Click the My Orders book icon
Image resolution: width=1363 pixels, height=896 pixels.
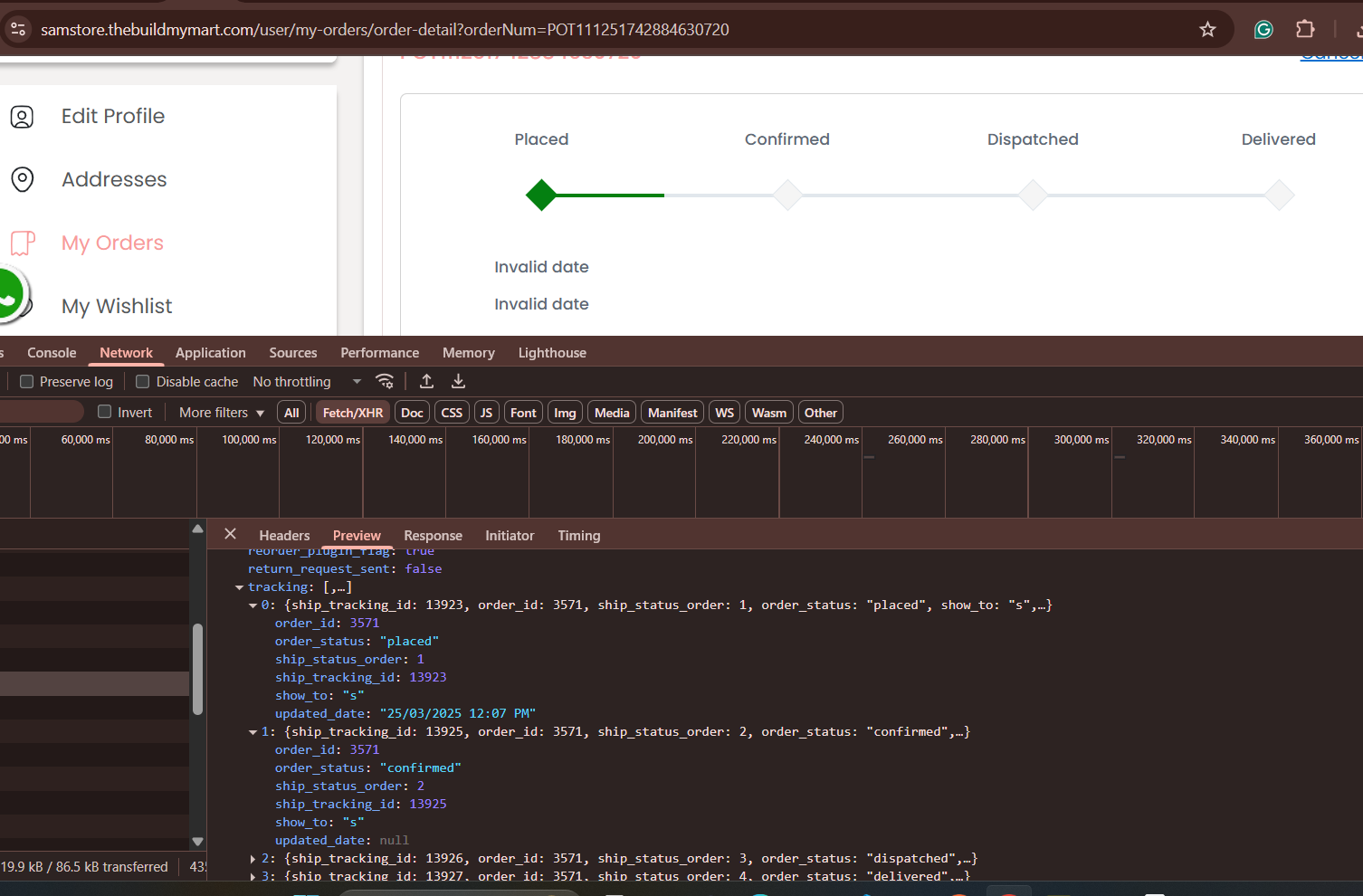tap(23, 243)
